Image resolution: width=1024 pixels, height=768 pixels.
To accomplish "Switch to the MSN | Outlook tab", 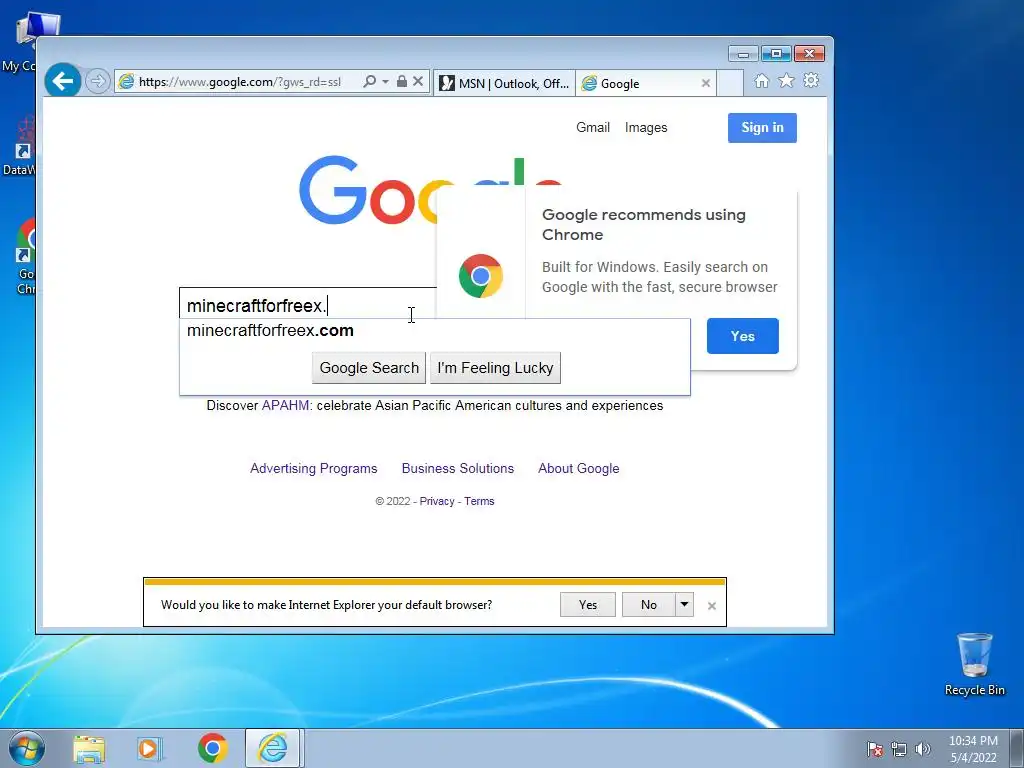I will (x=504, y=84).
